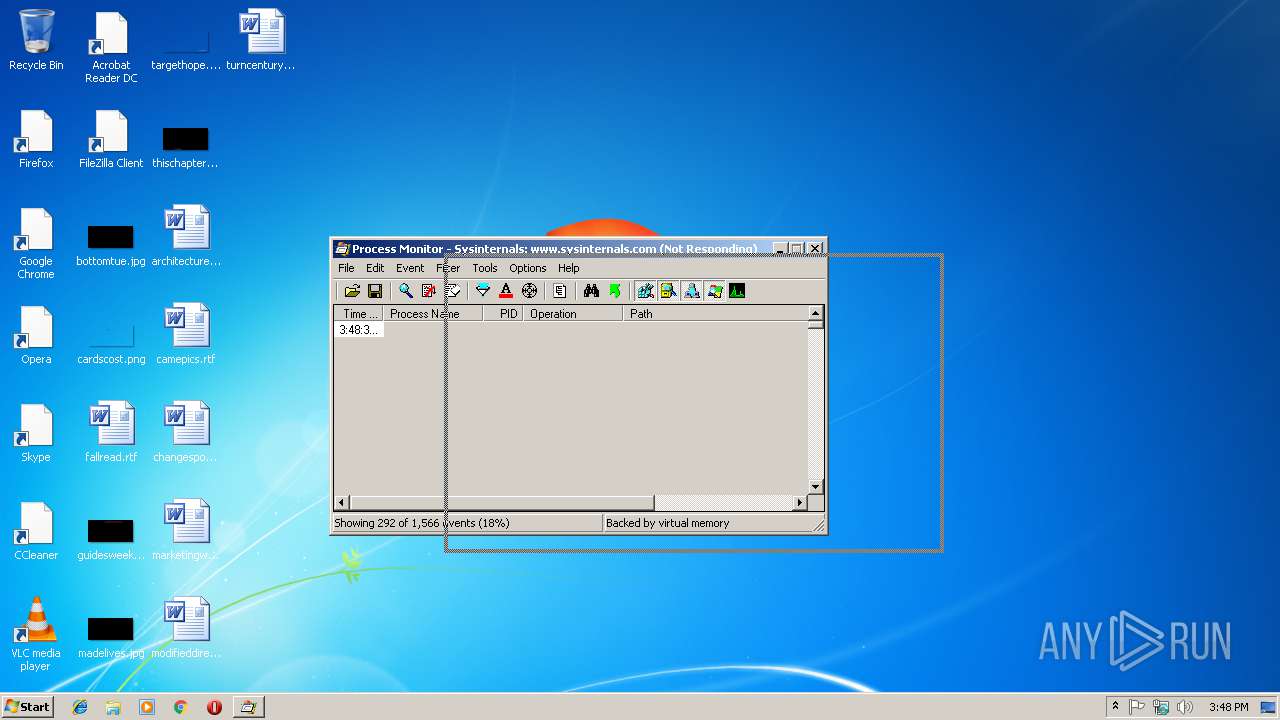Image resolution: width=1280 pixels, height=720 pixels.
Task: Toggle the Capture magnifying glass icon
Action: (406, 291)
